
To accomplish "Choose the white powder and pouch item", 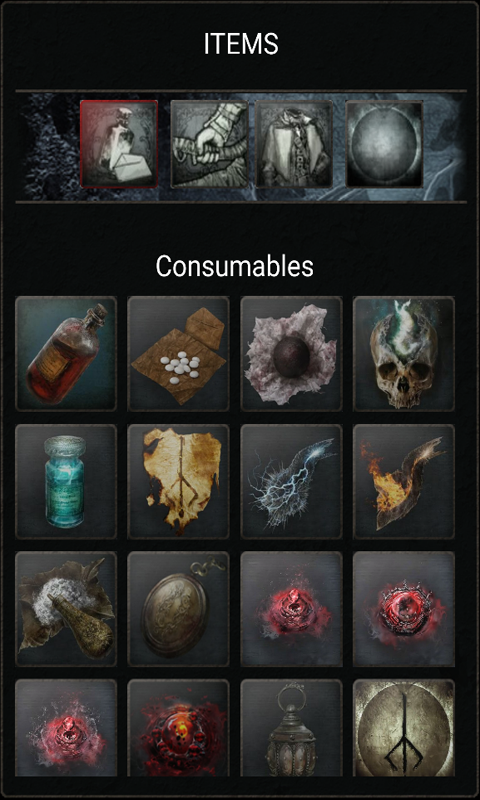I will pyautogui.click(x=66, y=609).
